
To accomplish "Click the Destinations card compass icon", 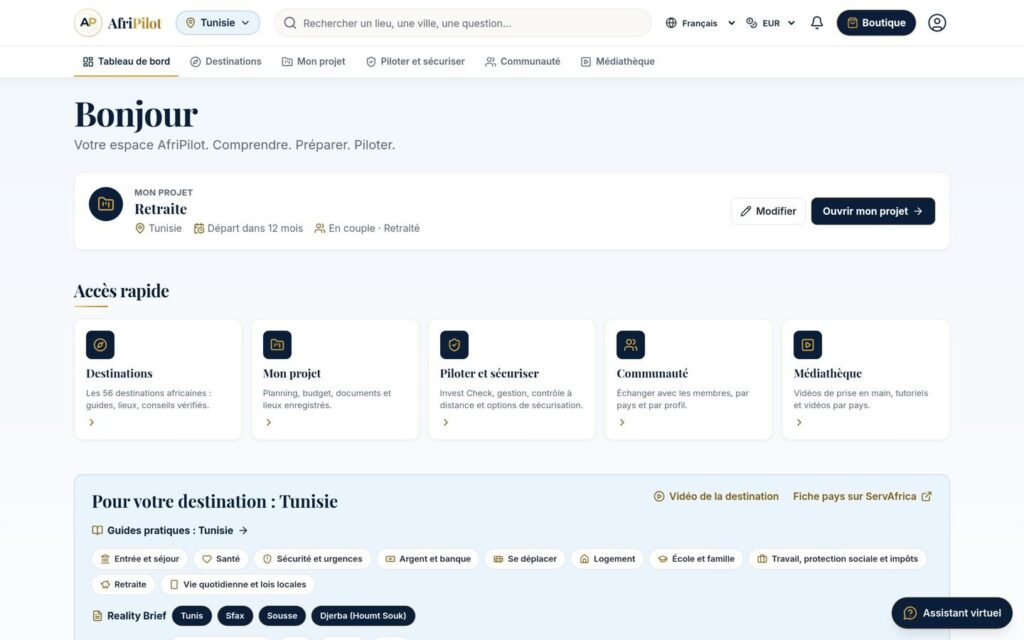I will pyautogui.click(x=100, y=345).
